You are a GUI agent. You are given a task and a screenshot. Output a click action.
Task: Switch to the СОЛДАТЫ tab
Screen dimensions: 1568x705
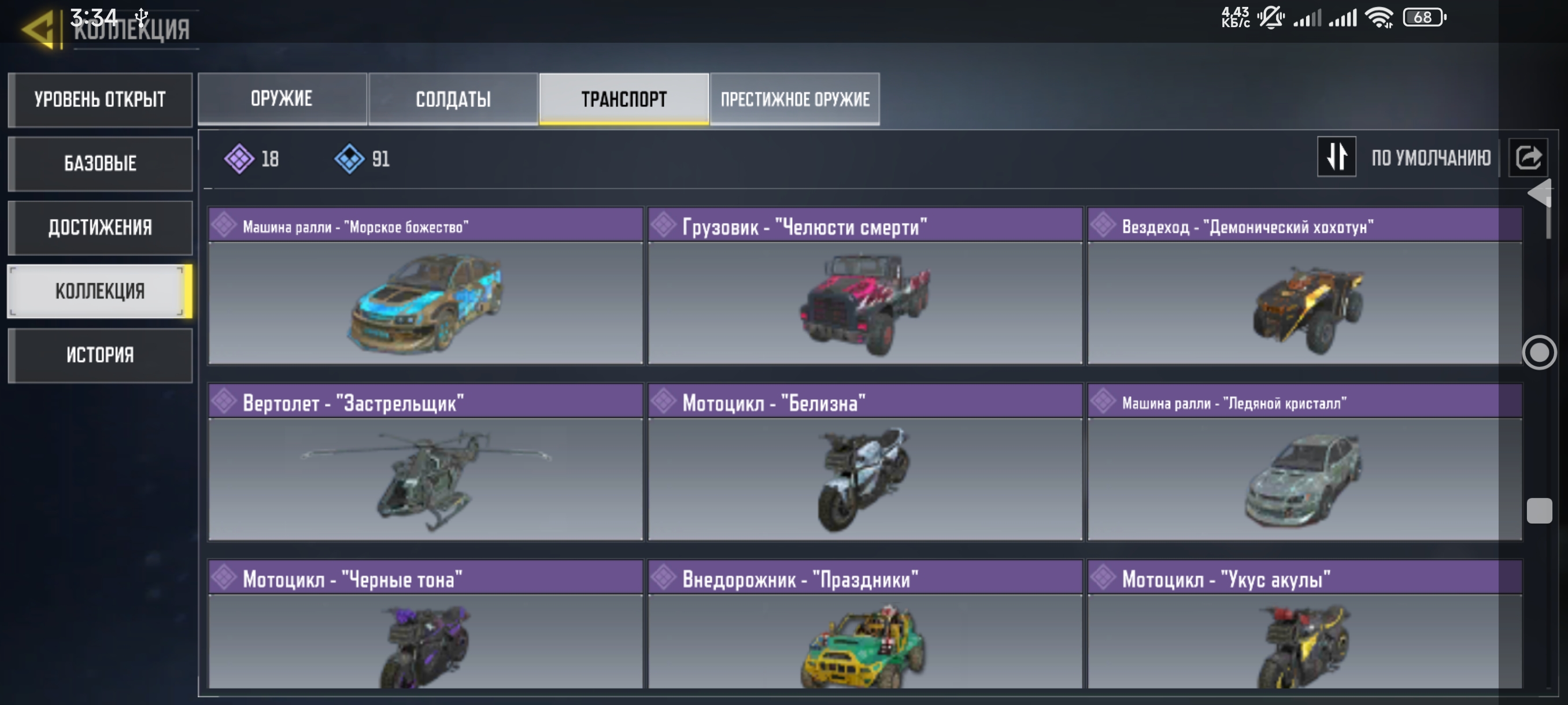(x=453, y=99)
